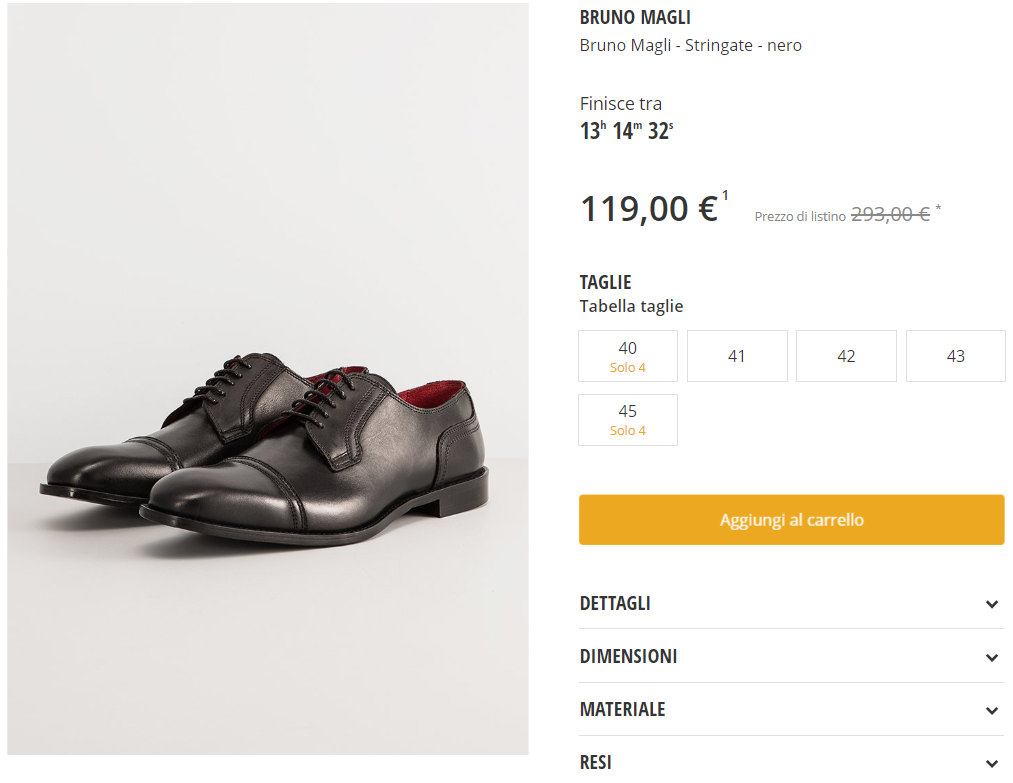Image resolution: width=1013 pixels, height=783 pixels.
Task: Click the Bruno Magli - Stringate - nero subtitle
Action: (x=690, y=45)
